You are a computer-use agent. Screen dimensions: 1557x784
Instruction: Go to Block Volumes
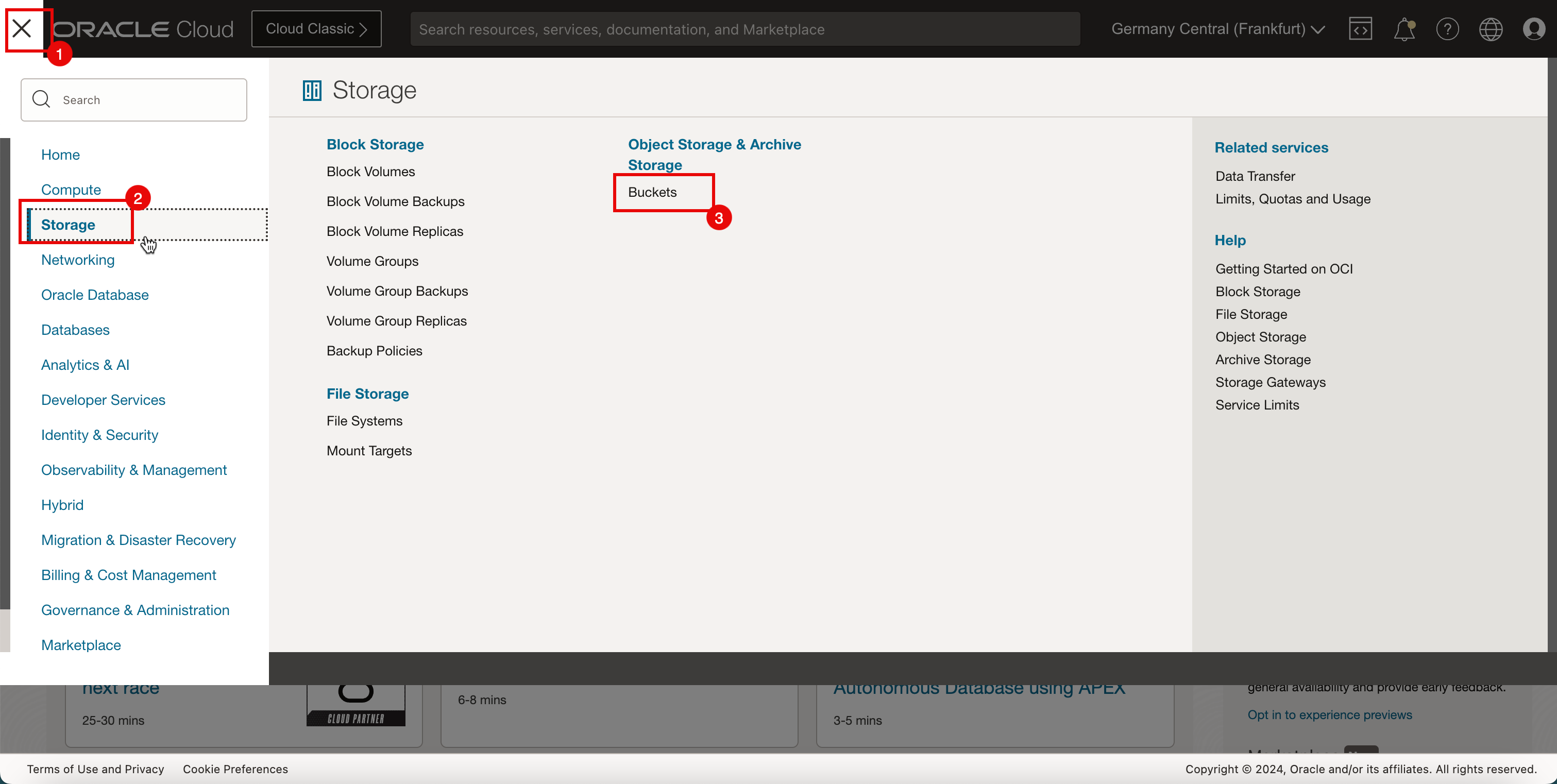[x=370, y=172]
